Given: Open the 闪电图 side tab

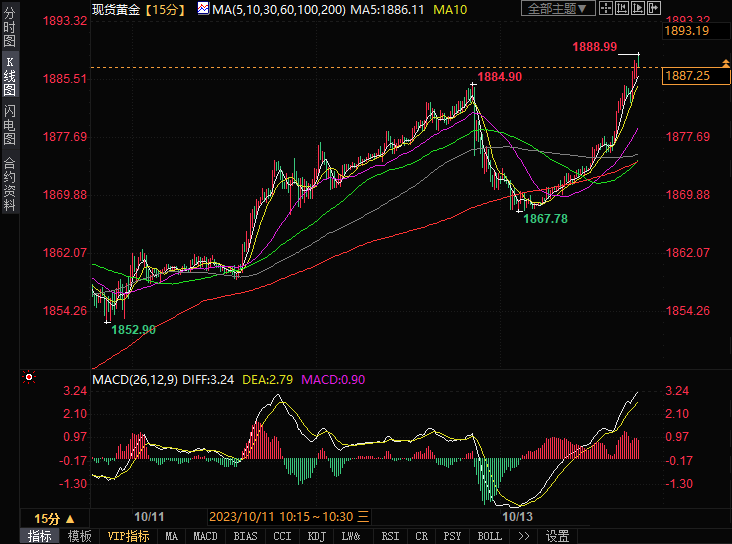Looking at the screenshot, I should tap(9, 124).
